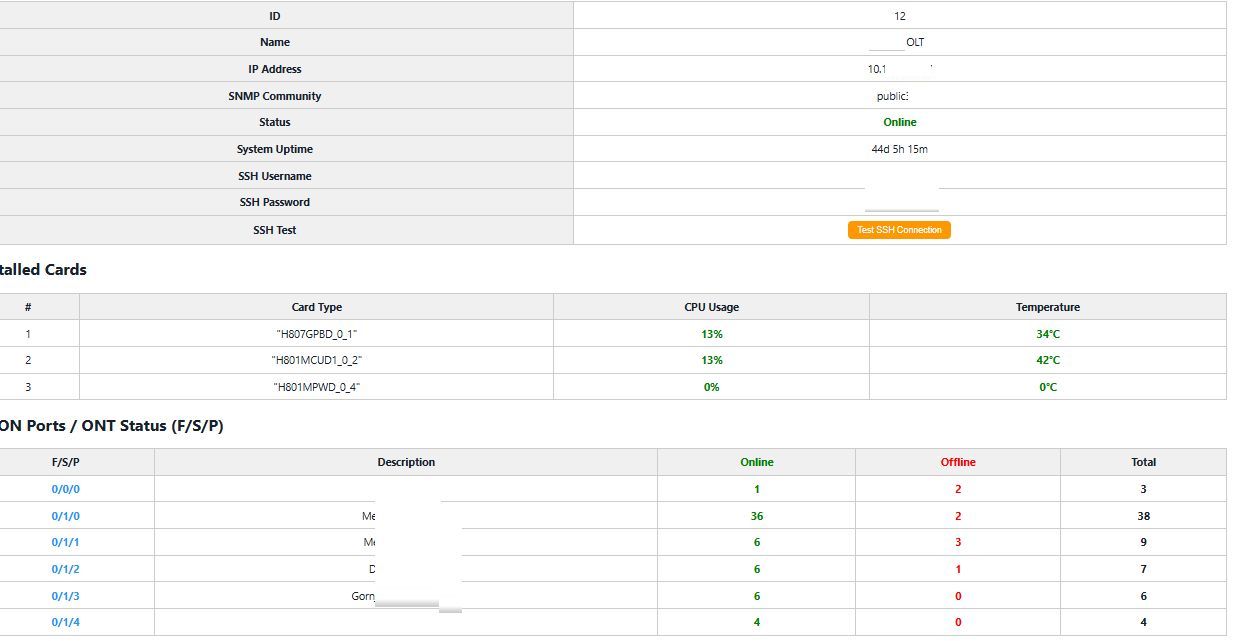This screenshot has height=641, width=1234.
Task: Click the Offline column header
Action: (957, 461)
